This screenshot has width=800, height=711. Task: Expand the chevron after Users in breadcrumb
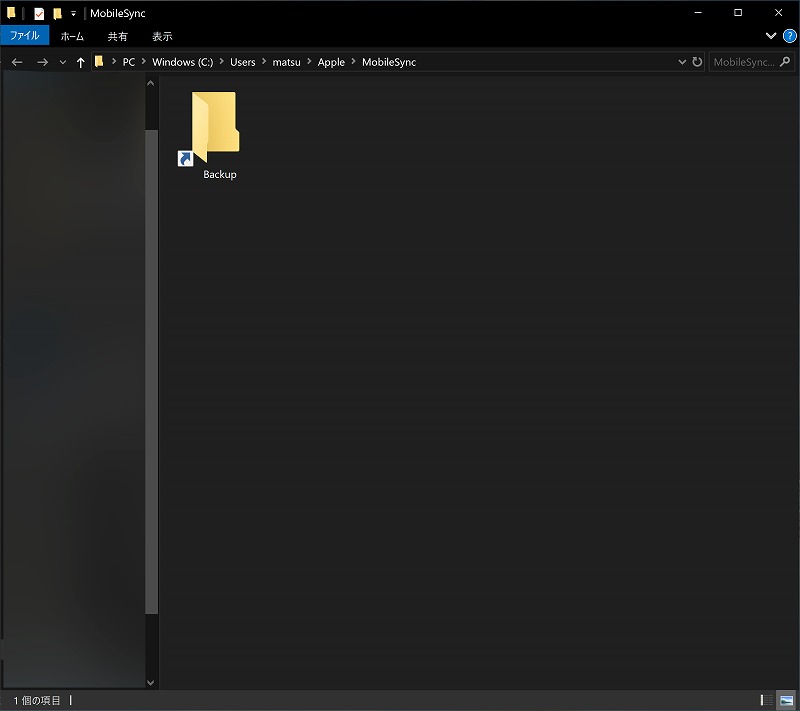point(264,62)
